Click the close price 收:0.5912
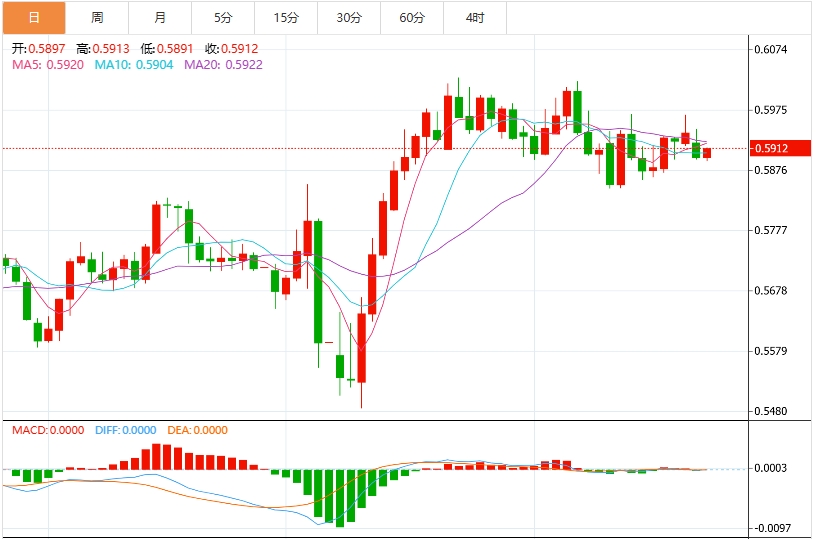 coord(231,49)
